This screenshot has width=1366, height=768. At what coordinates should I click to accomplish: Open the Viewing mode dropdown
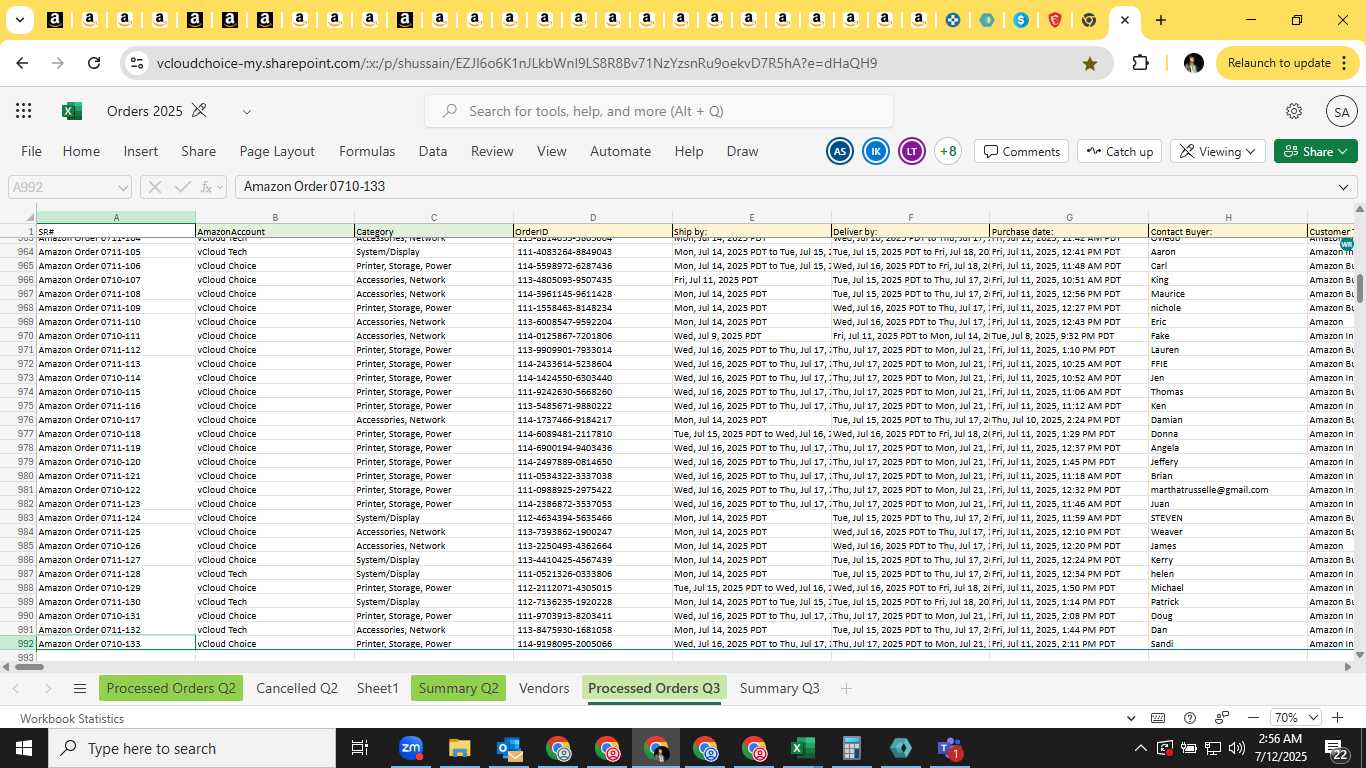point(1218,151)
